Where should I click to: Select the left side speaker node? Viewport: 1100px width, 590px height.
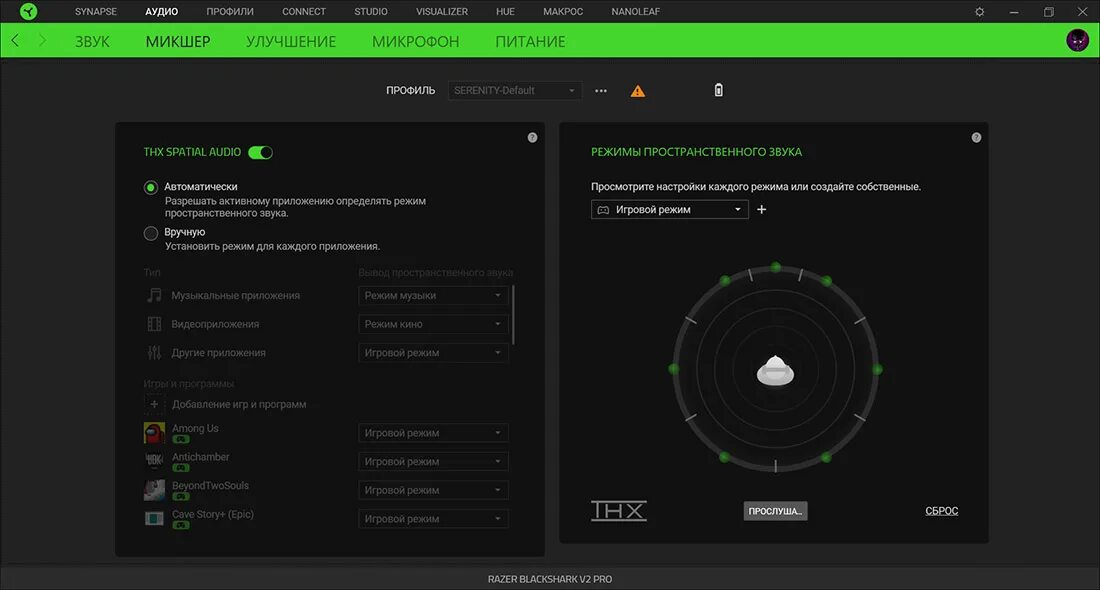673,369
